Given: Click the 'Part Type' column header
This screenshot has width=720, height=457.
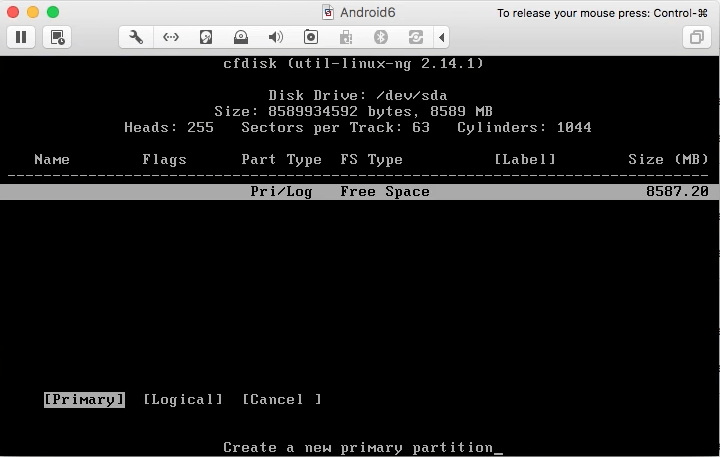Looking at the screenshot, I should (x=281, y=159).
